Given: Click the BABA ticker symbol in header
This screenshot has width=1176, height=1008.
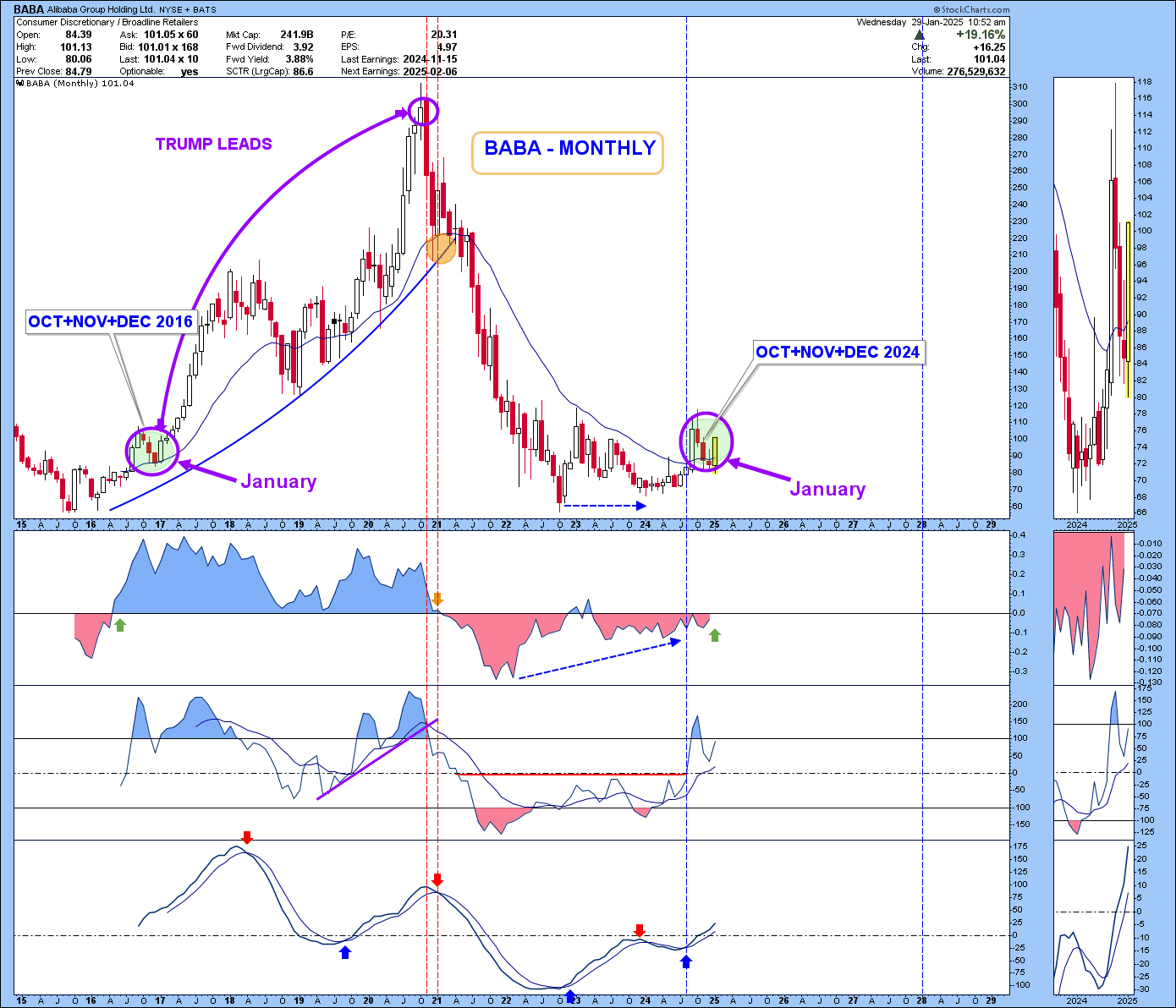Looking at the screenshot, I should pos(29,10).
